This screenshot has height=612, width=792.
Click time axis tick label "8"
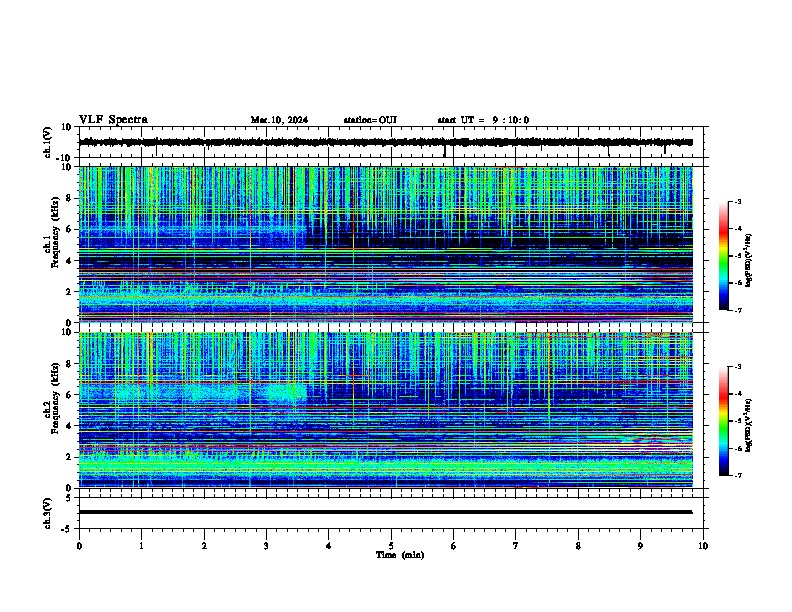(x=578, y=546)
